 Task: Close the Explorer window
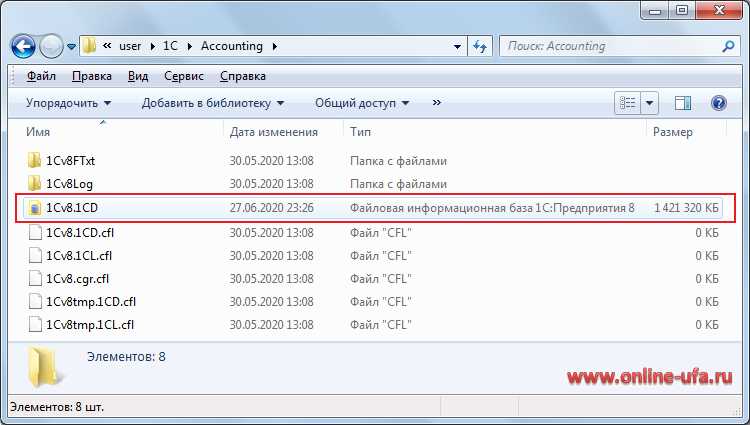[x=719, y=11]
